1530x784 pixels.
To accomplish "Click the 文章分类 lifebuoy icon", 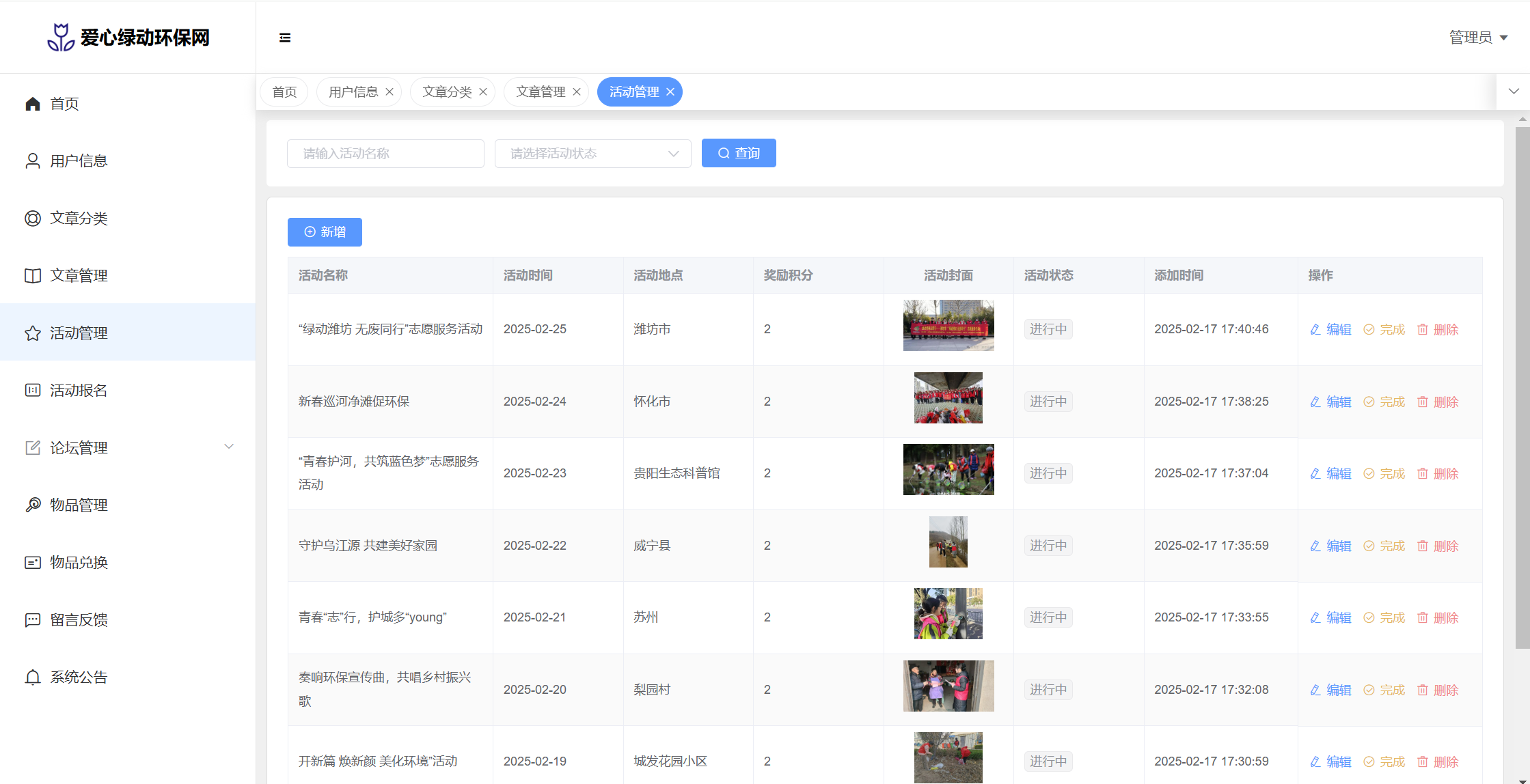I will (x=33, y=219).
